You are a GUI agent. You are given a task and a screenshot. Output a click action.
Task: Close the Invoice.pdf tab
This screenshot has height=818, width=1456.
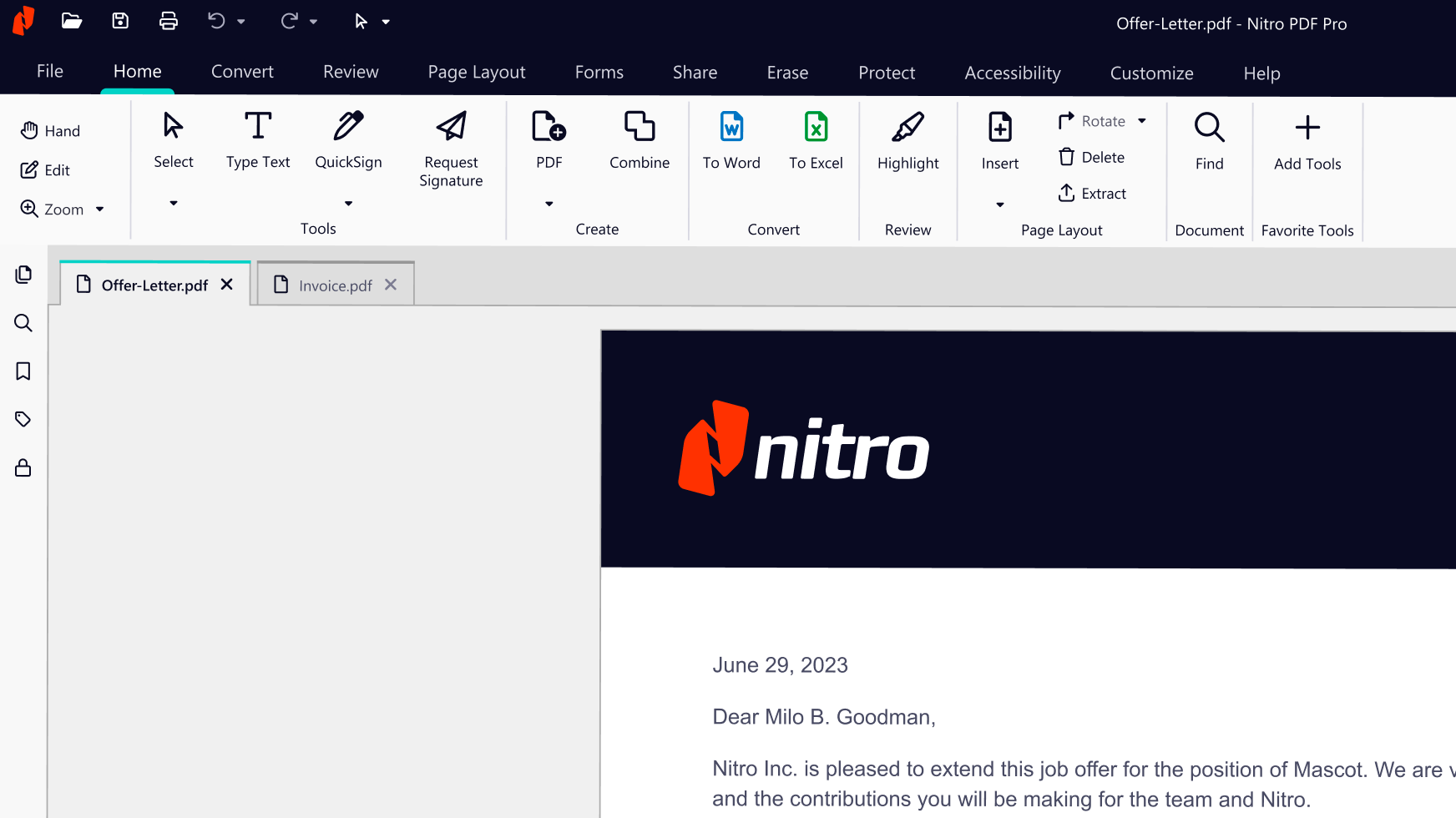(390, 285)
